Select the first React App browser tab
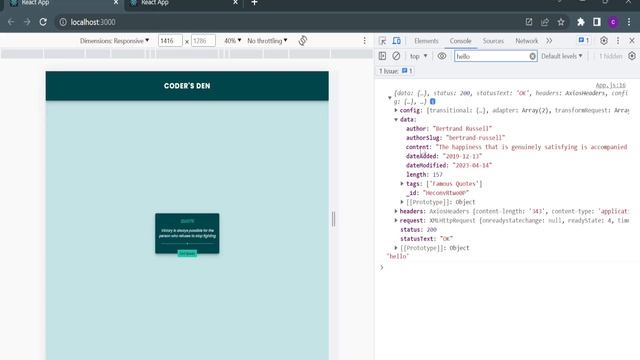 click(x=63, y=3)
